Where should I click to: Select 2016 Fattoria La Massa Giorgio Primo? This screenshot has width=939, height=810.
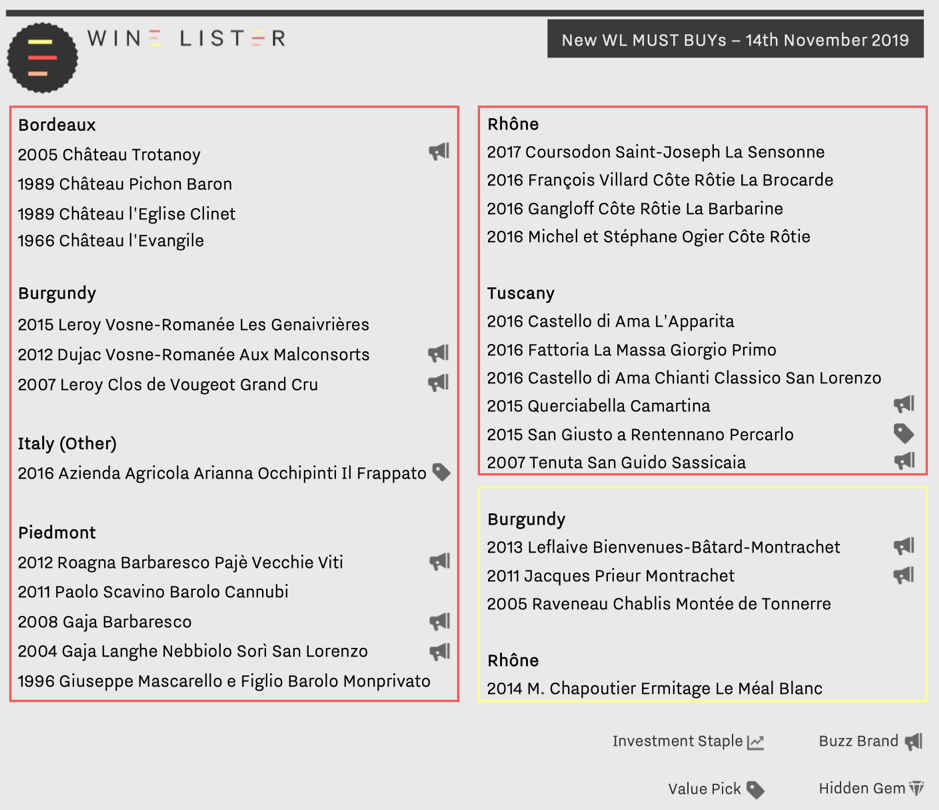(x=632, y=350)
